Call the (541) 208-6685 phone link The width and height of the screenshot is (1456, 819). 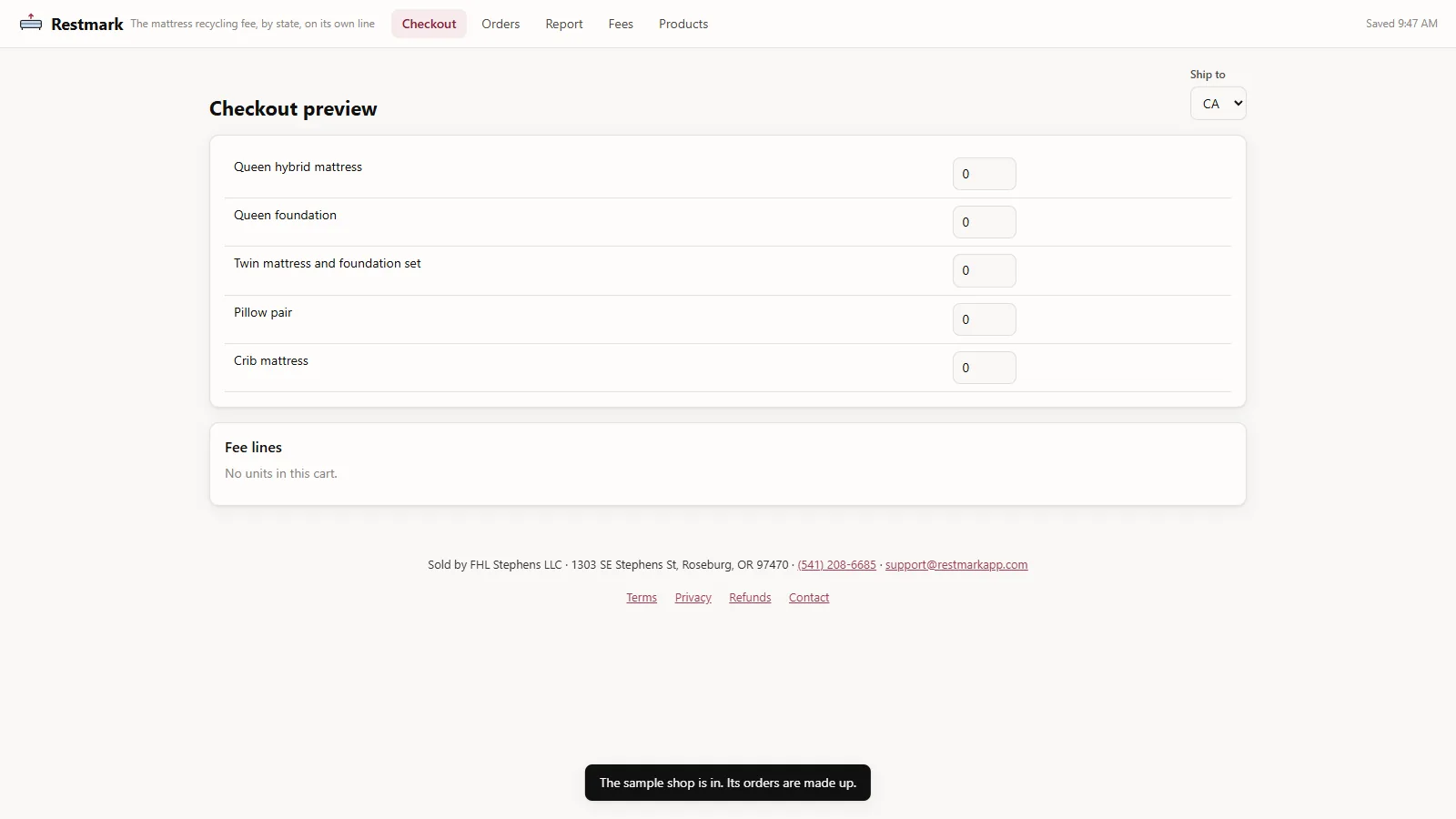click(836, 565)
